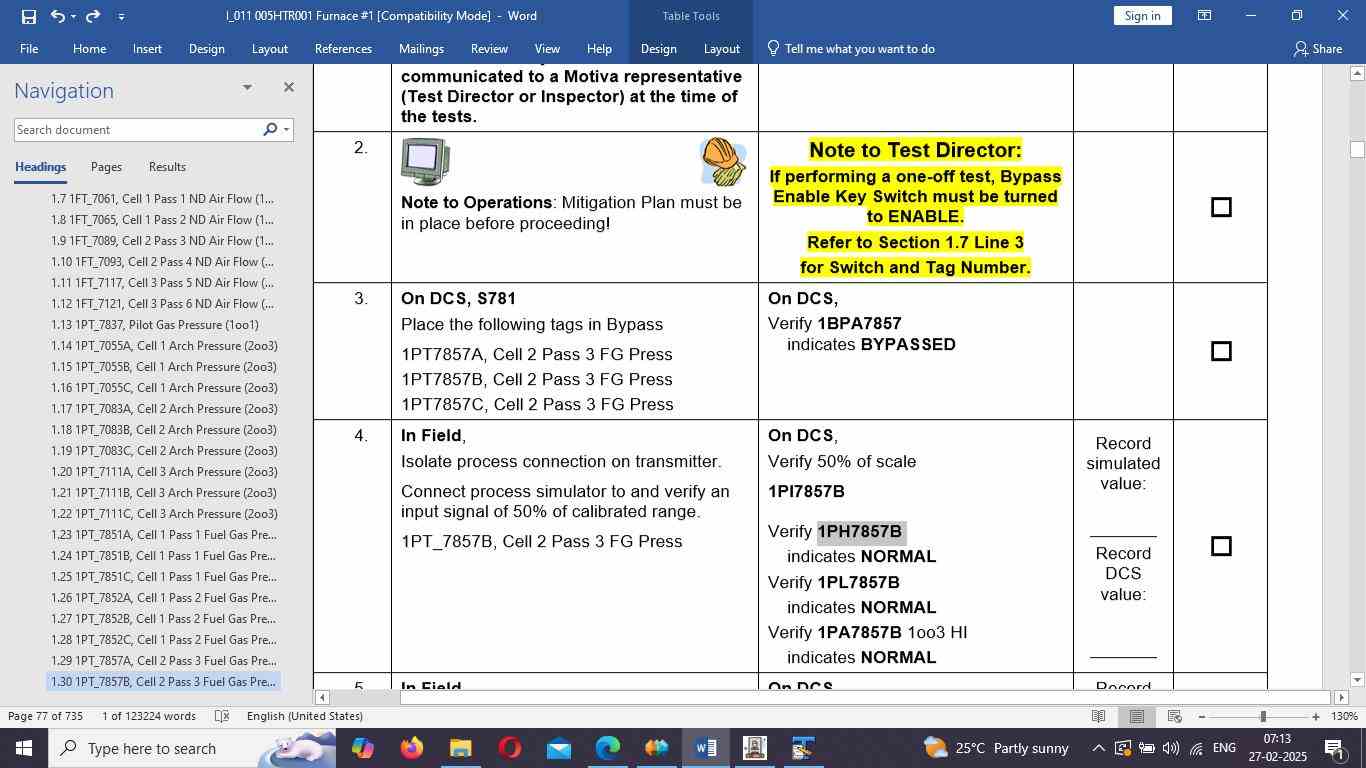The width and height of the screenshot is (1366, 768).
Task: Open the Windows Start menu
Action: (x=24, y=748)
